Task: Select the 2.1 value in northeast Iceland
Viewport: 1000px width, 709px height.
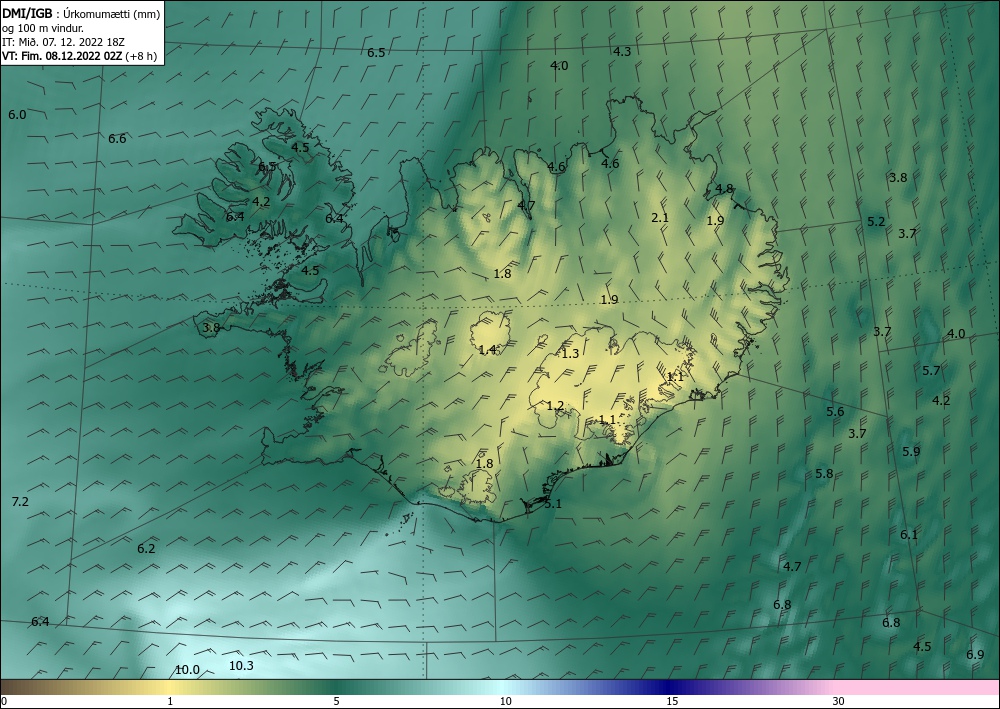Action: click(660, 217)
